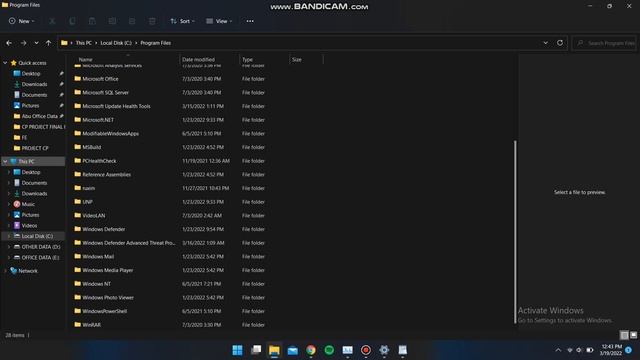Select Abu Office Data in Quick access

[39, 116]
